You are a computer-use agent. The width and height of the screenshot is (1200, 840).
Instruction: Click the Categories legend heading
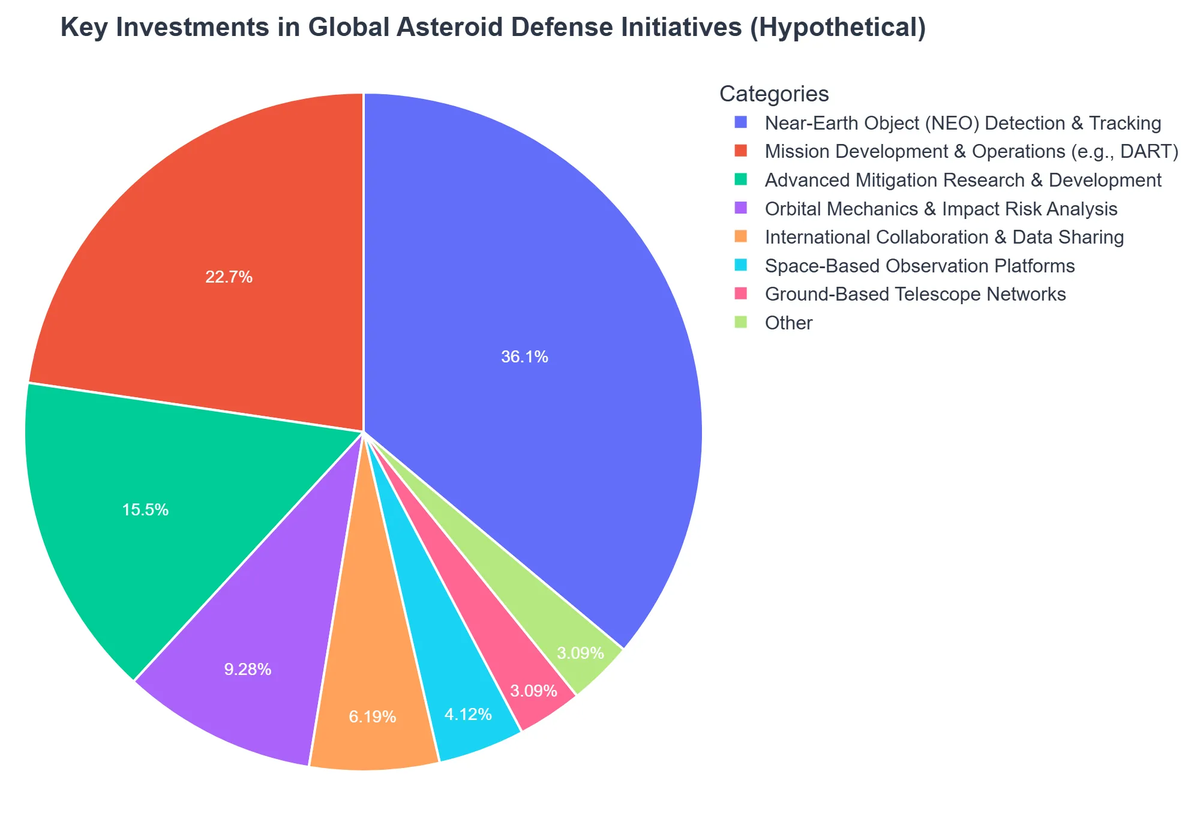coord(774,94)
